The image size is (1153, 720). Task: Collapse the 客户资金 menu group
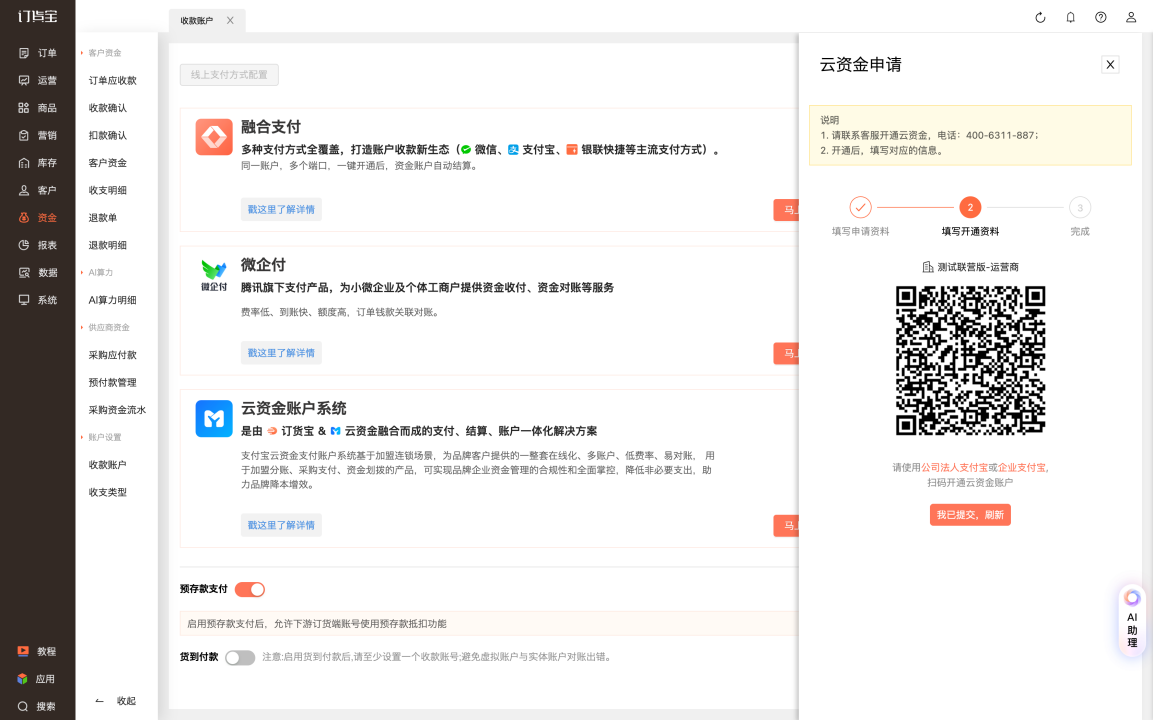pos(104,53)
